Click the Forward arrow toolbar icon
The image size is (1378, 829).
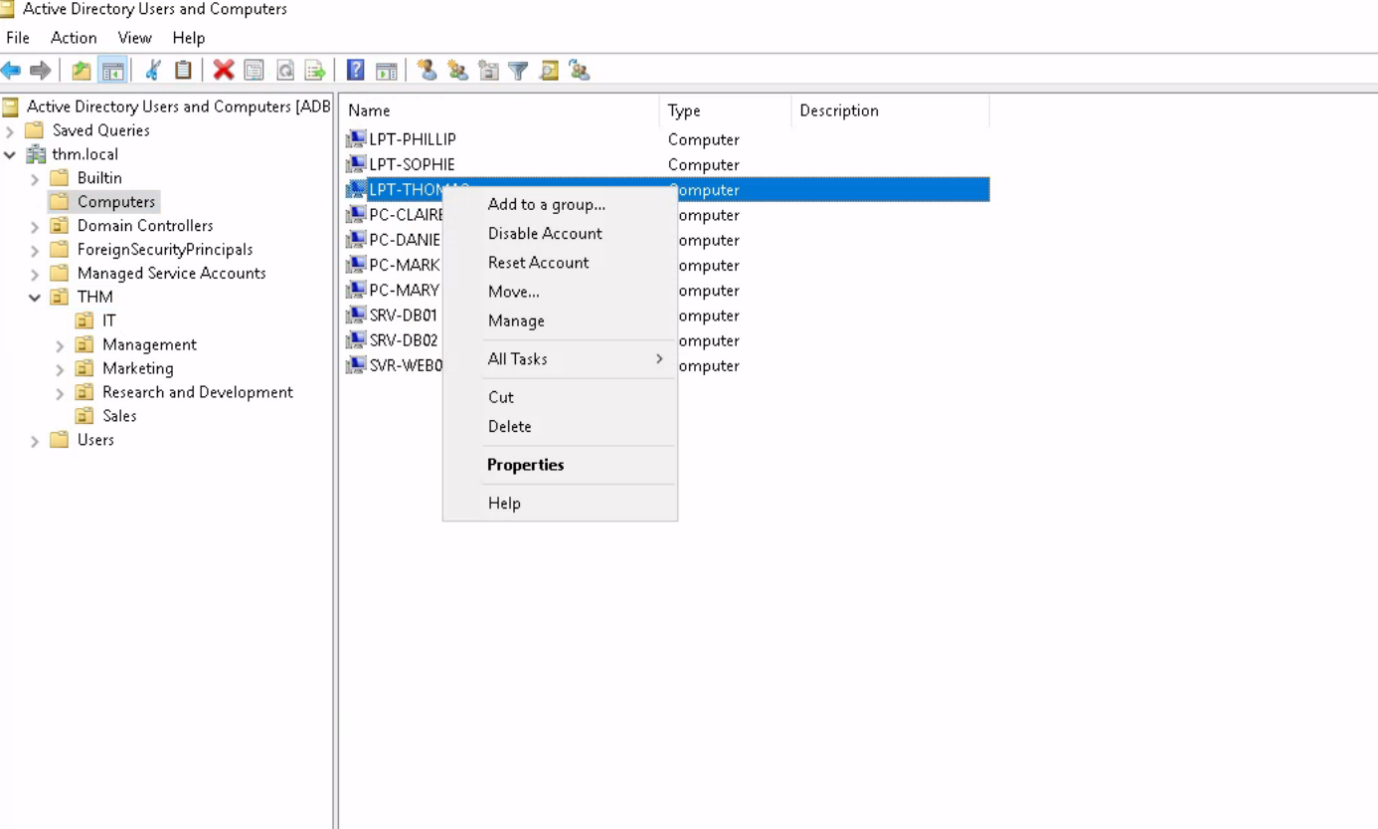[x=40, y=70]
